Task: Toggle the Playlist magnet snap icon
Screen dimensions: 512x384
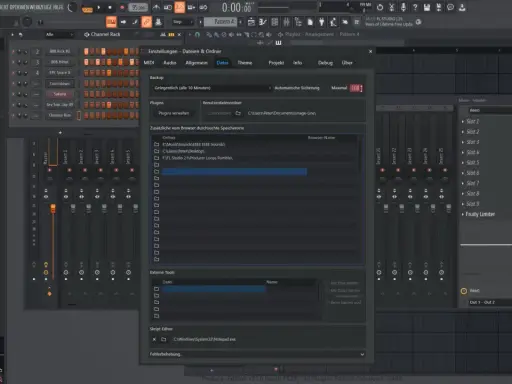Action: 197,34
